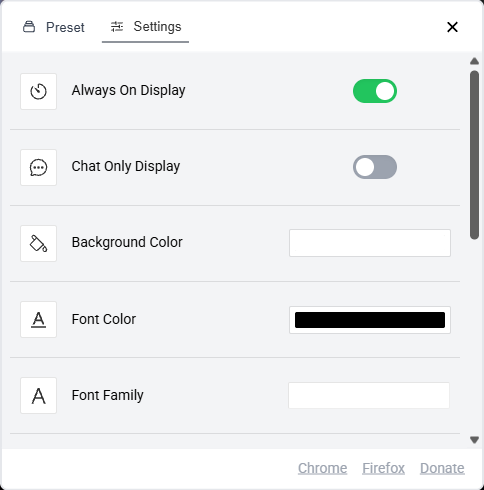Open the white Background Color picker
484x490 pixels.
(x=370, y=243)
